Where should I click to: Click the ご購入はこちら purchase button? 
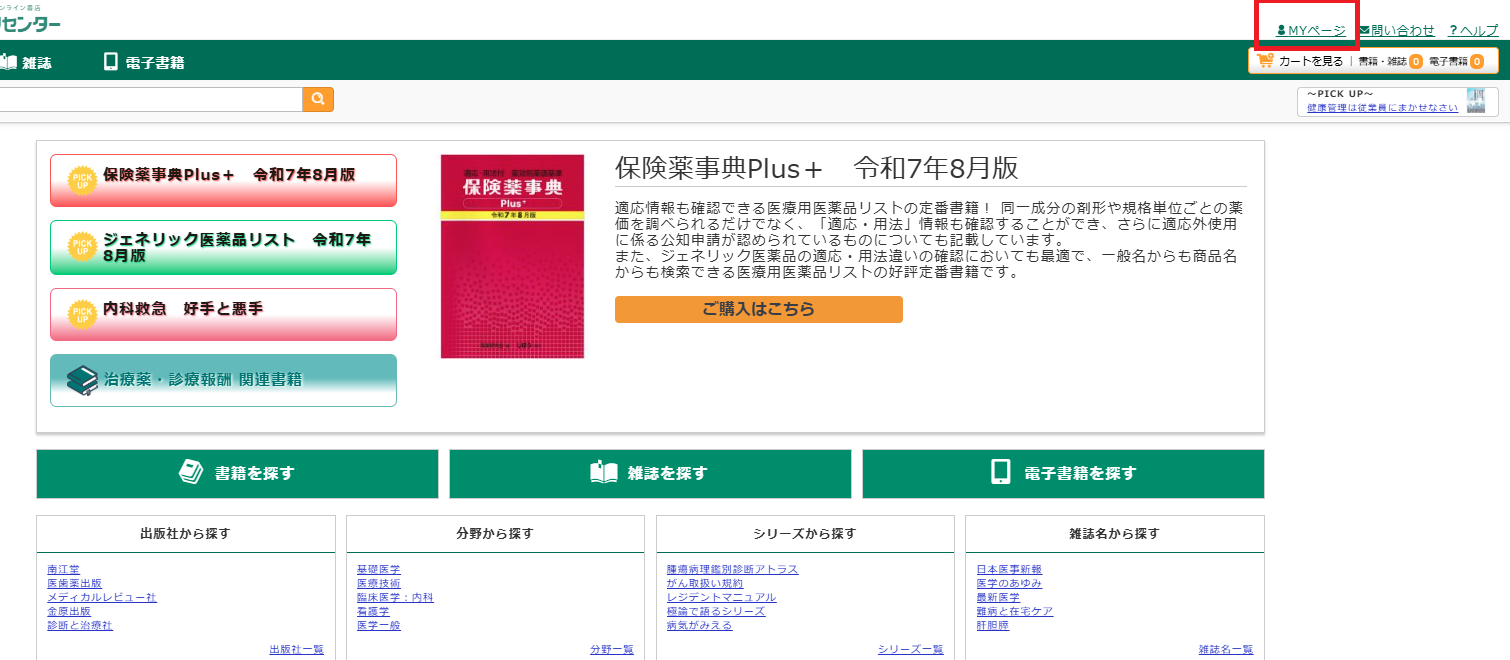(758, 309)
